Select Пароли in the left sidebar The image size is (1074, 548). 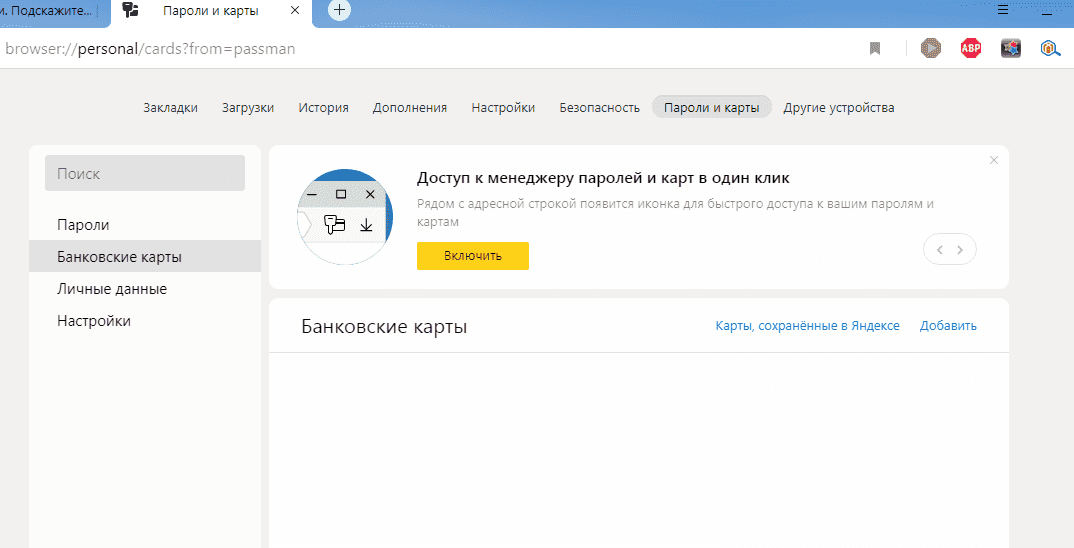point(84,225)
